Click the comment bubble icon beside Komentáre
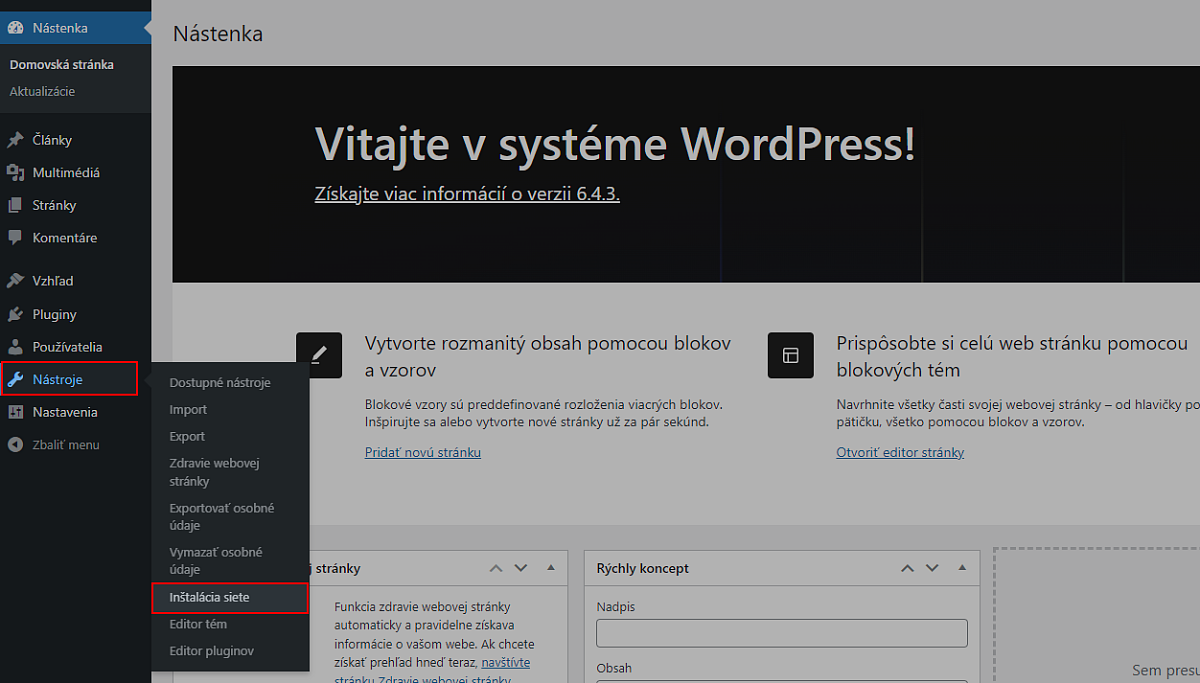The height and width of the screenshot is (683, 1200). pos(15,238)
